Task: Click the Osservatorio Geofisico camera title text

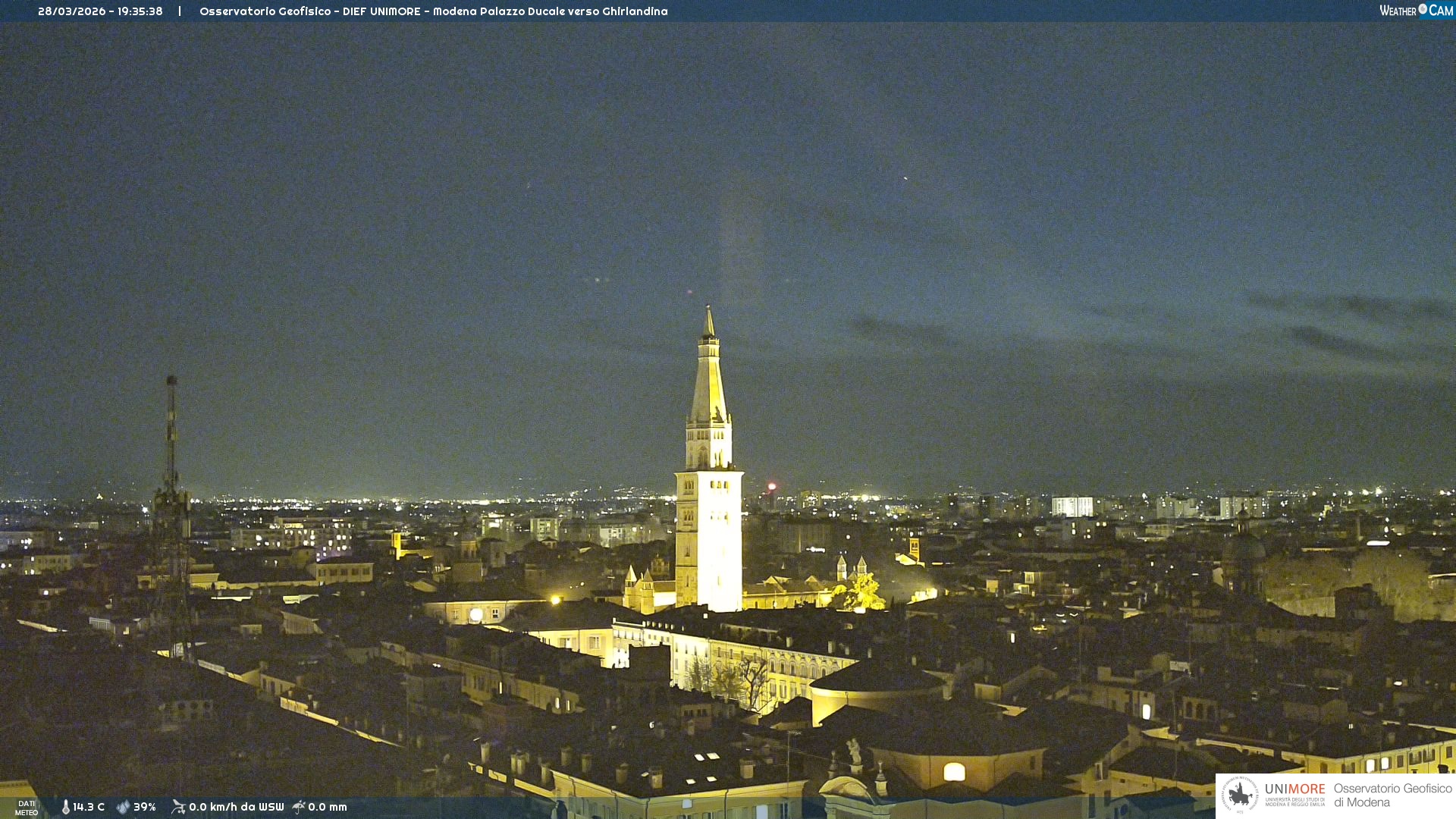Action: point(433,11)
